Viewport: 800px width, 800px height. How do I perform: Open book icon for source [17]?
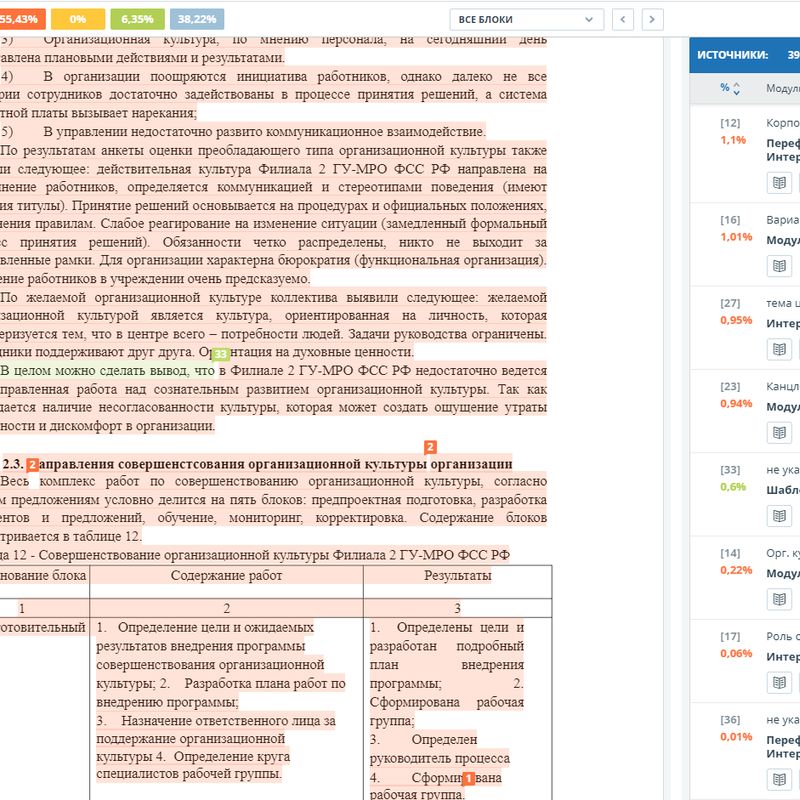780,682
